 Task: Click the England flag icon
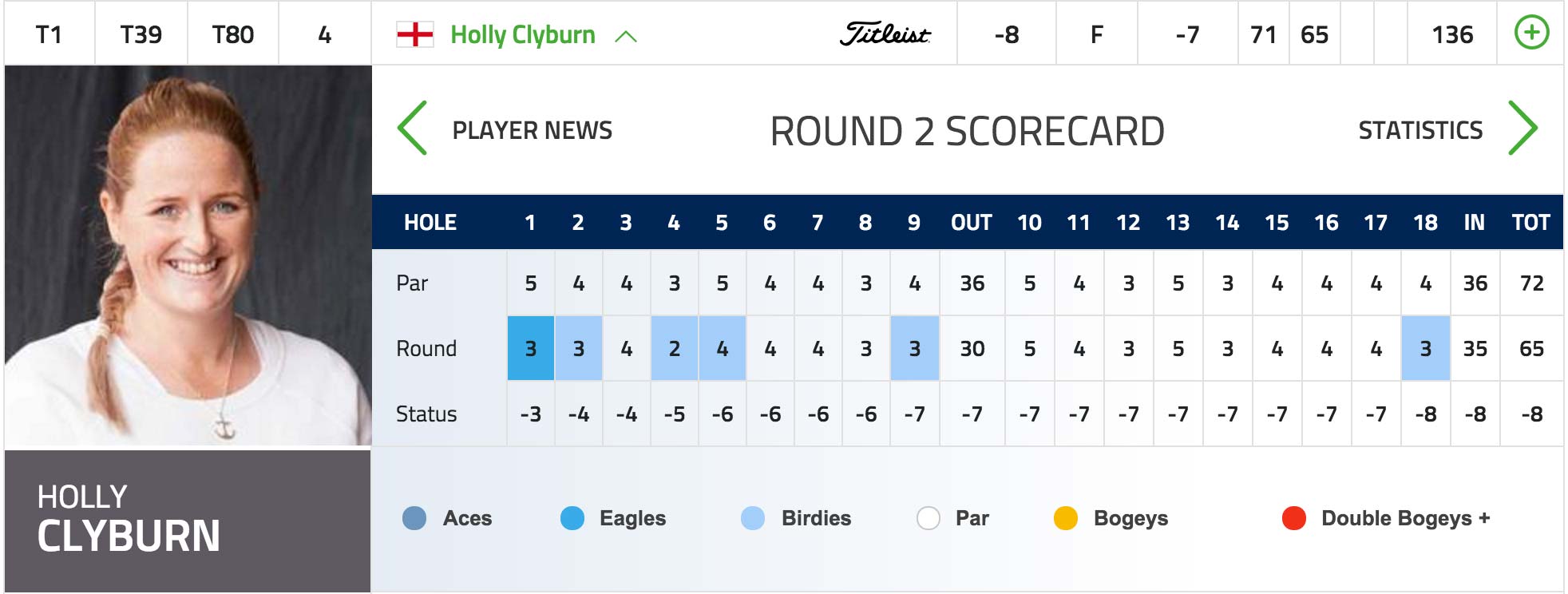[415, 34]
